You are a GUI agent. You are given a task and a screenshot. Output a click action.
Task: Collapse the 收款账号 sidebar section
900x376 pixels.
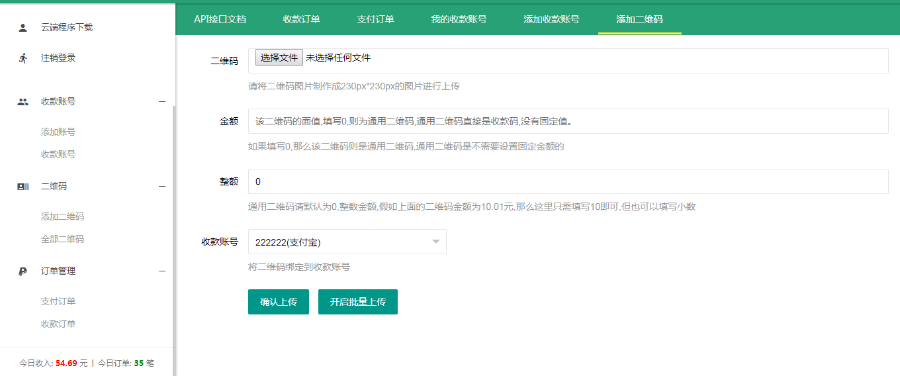[162, 102]
